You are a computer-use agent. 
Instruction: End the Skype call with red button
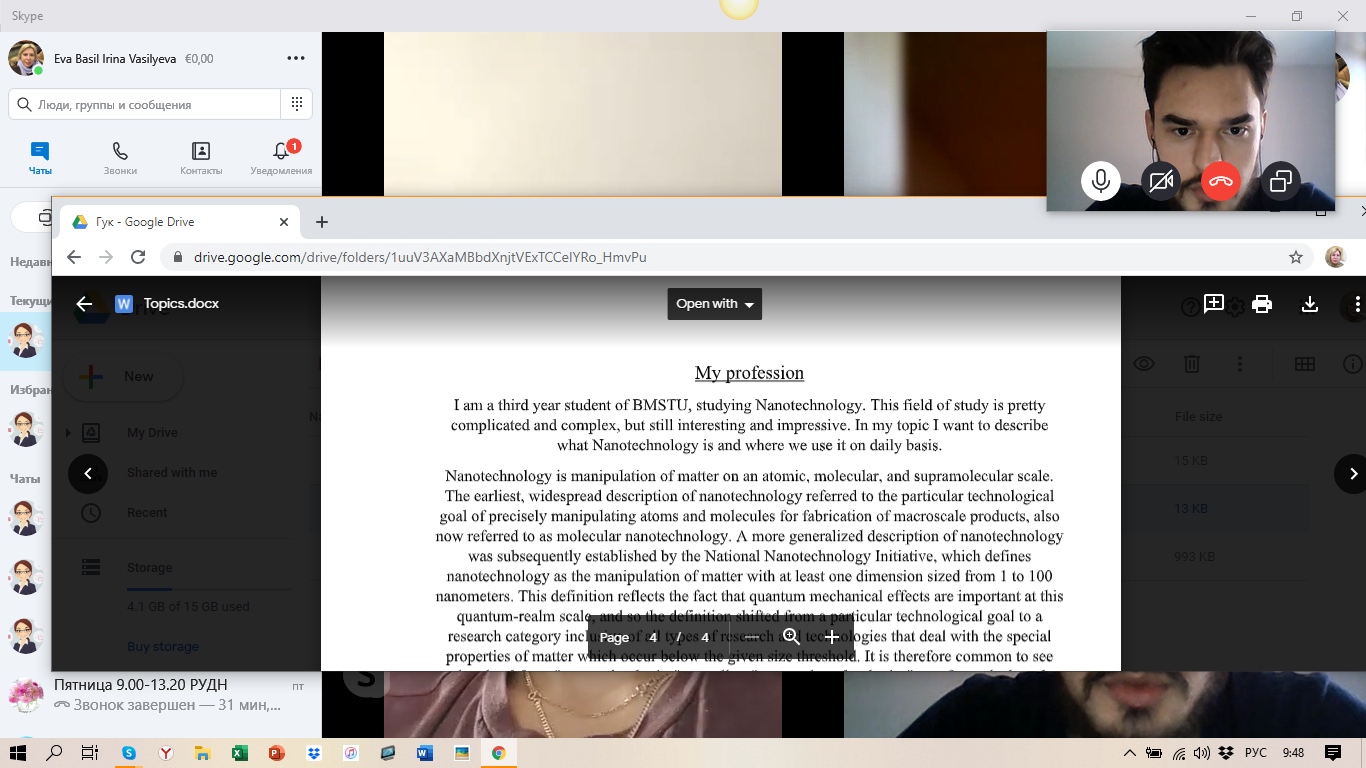(1221, 181)
